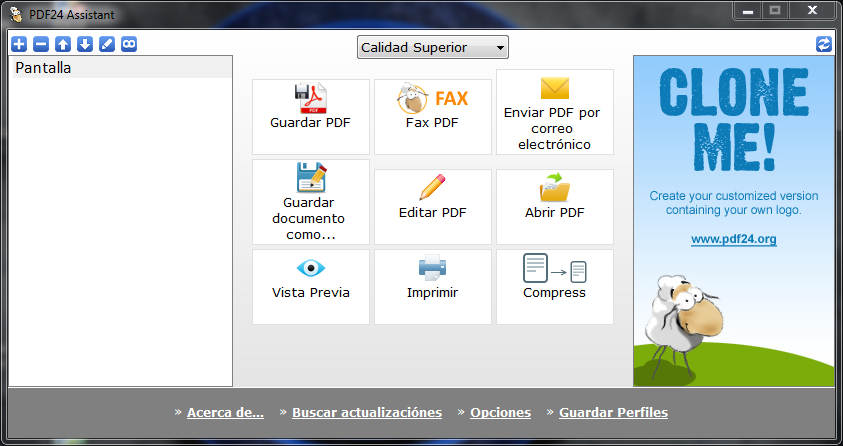Screen dimensions: 843x446
Task: Open the Opciones link
Action: pos(501,413)
